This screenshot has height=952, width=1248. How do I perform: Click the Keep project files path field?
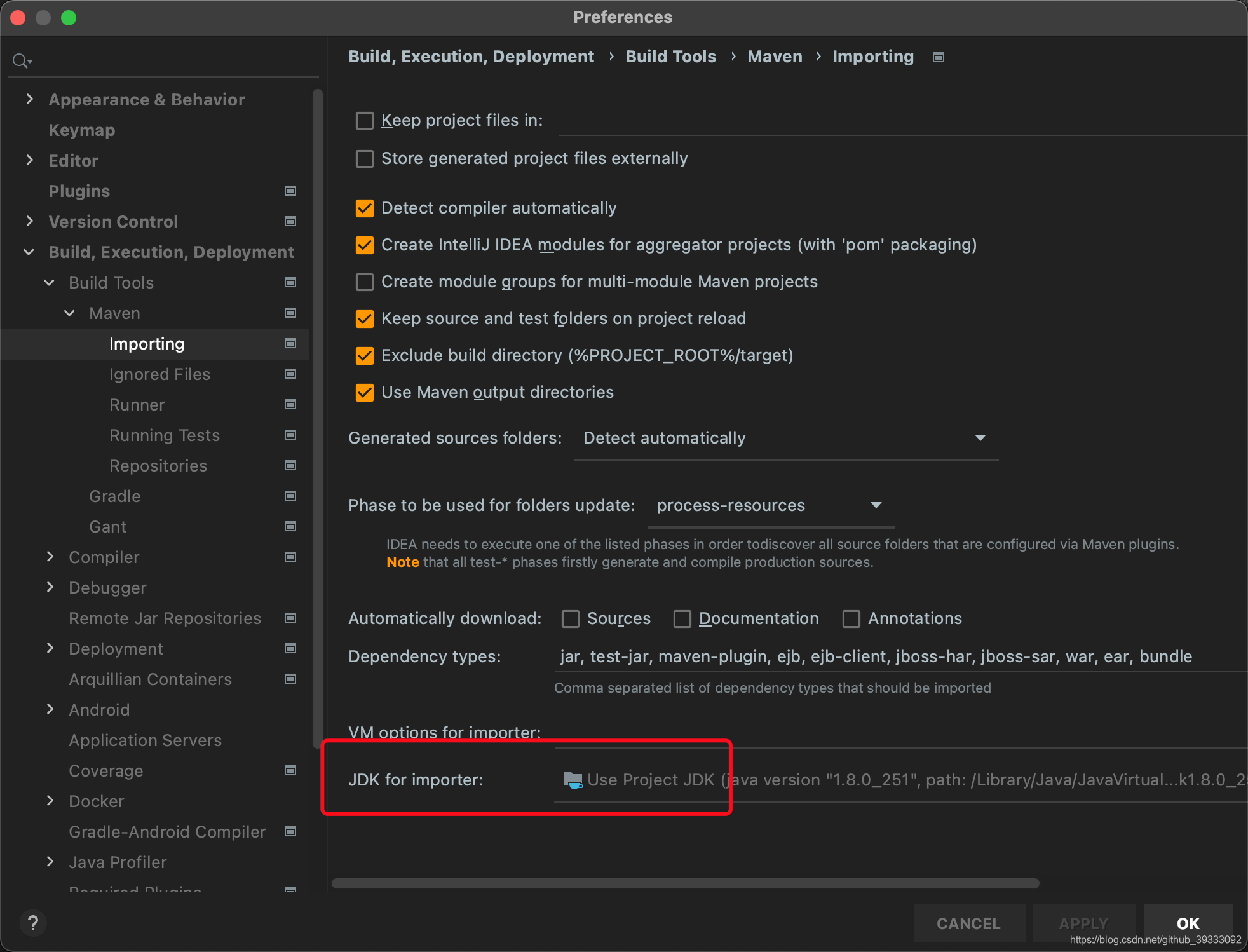(903, 121)
